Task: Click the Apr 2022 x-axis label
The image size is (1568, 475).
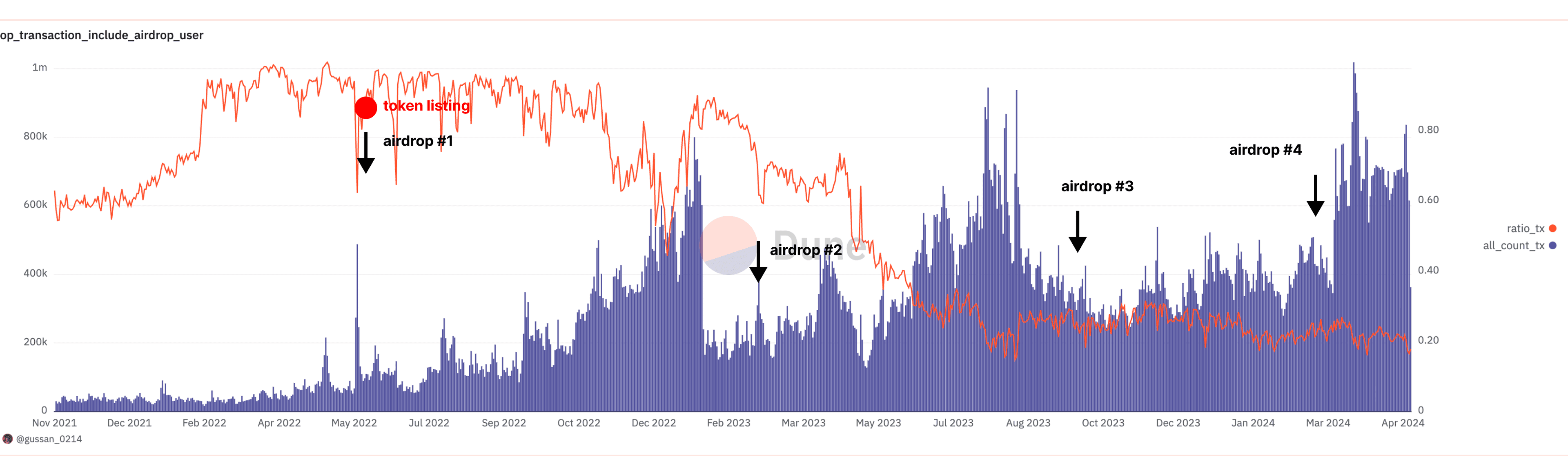Action: point(279,423)
